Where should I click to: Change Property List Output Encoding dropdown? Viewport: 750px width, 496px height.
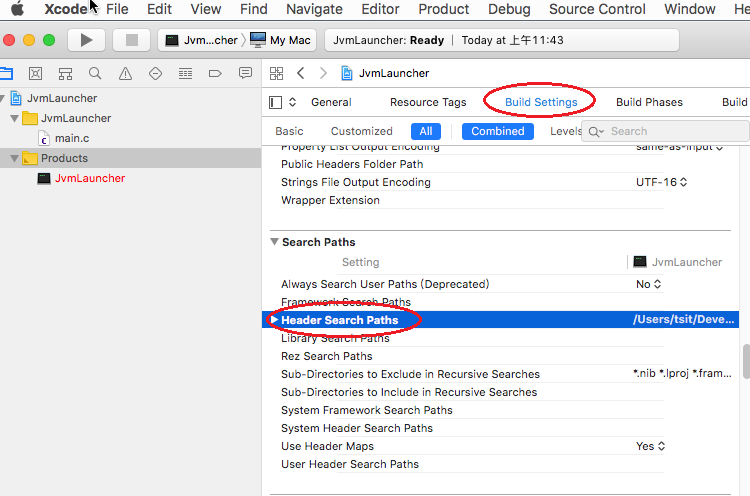click(x=679, y=147)
